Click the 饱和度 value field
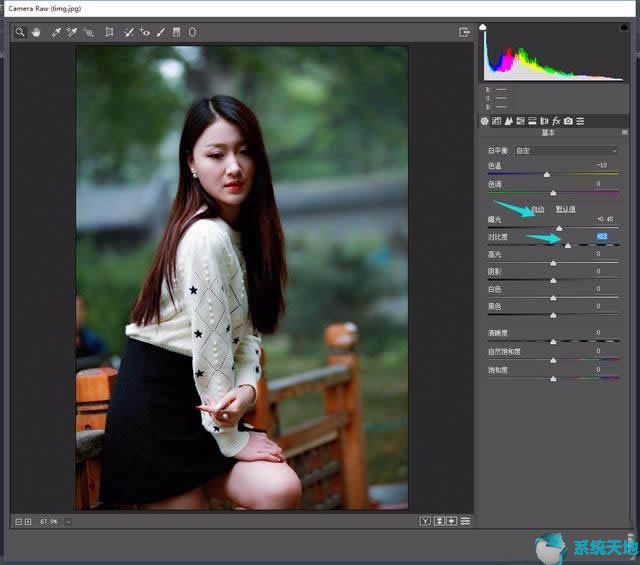The height and width of the screenshot is (565, 640). pyautogui.click(x=598, y=369)
